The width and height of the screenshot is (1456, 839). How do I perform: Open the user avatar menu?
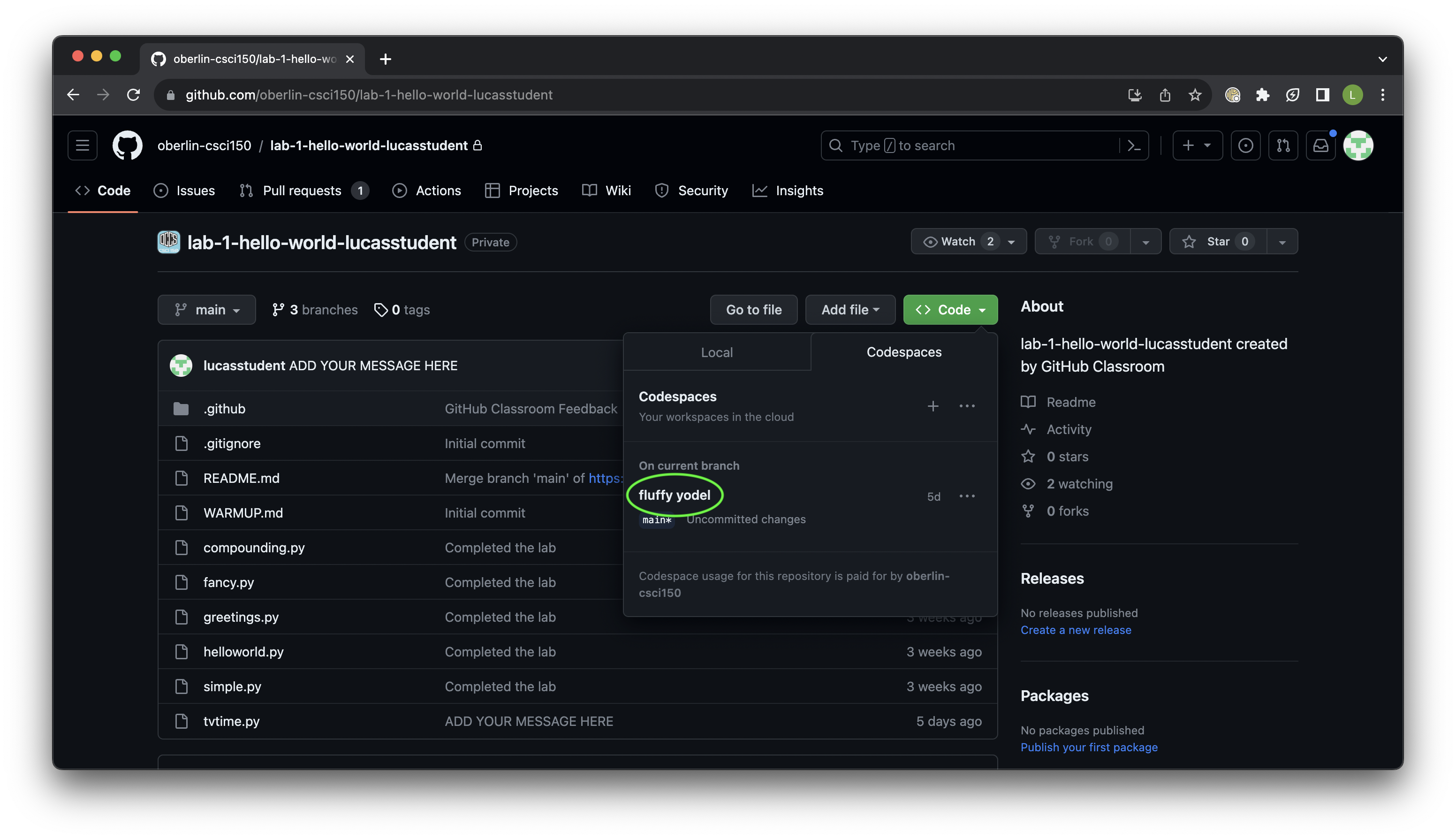[x=1358, y=145]
